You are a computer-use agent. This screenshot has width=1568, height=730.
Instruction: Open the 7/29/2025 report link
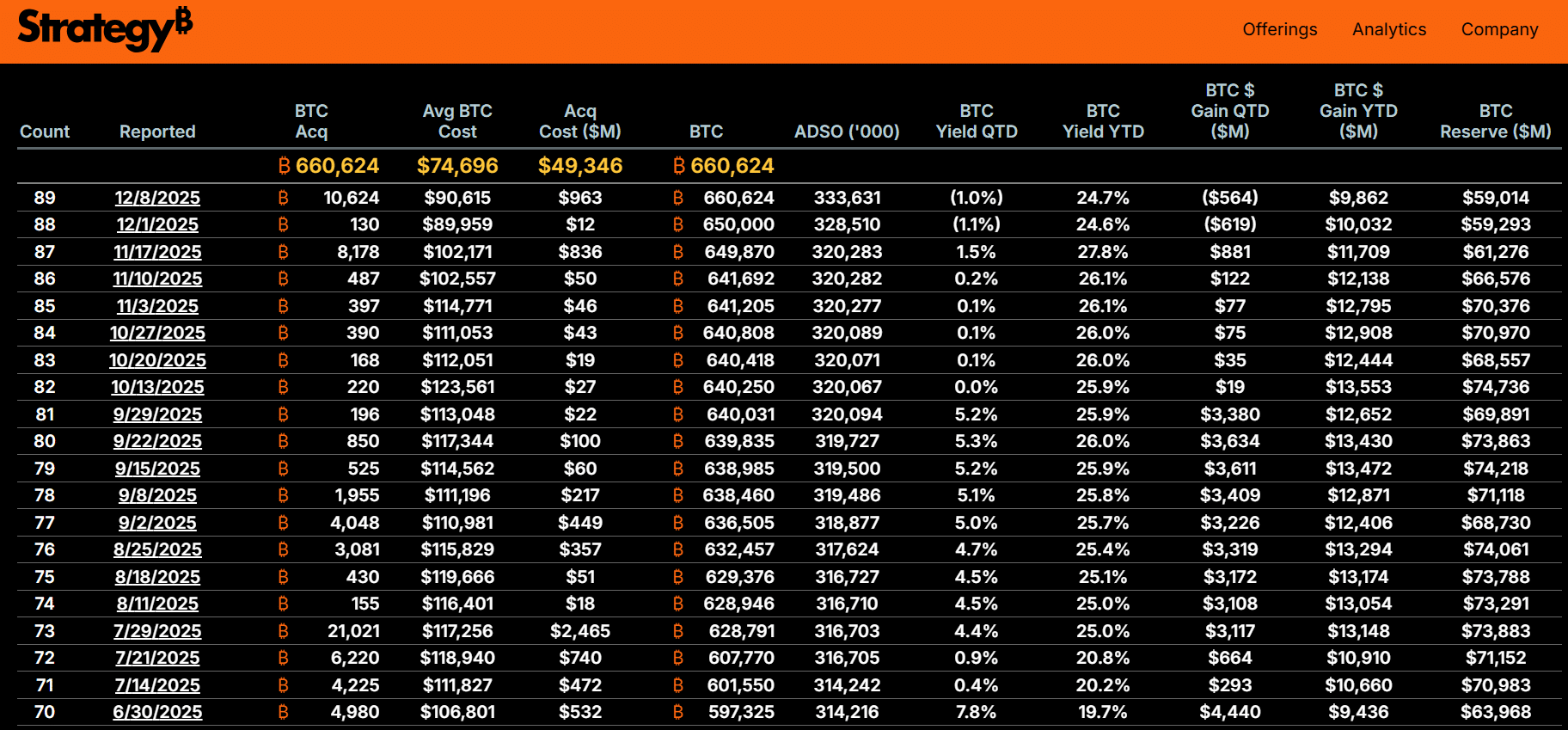point(157,631)
